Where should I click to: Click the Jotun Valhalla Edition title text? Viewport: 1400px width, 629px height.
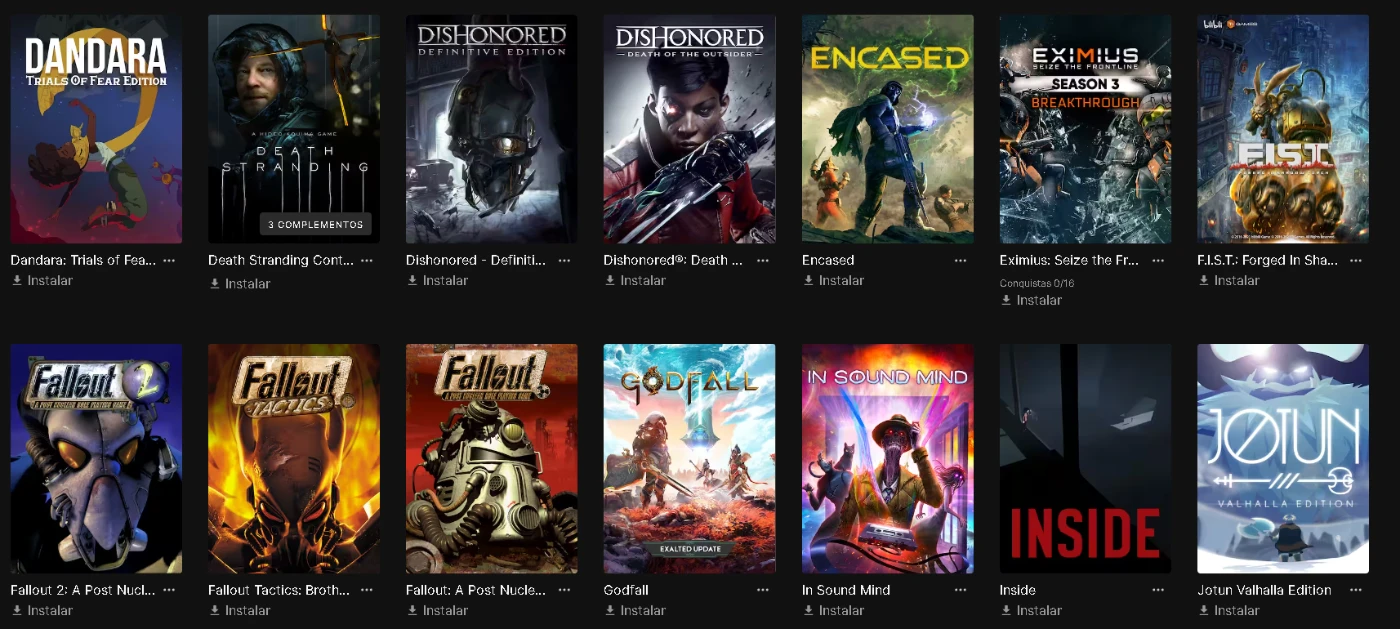[x=1264, y=590]
